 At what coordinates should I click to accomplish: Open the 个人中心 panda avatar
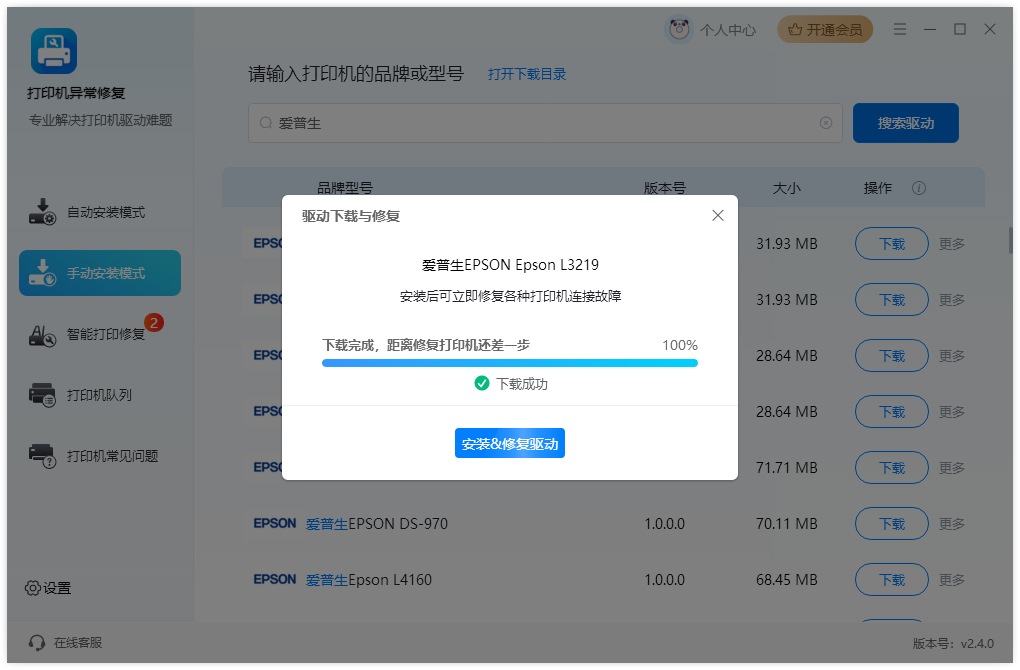point(679,29)
